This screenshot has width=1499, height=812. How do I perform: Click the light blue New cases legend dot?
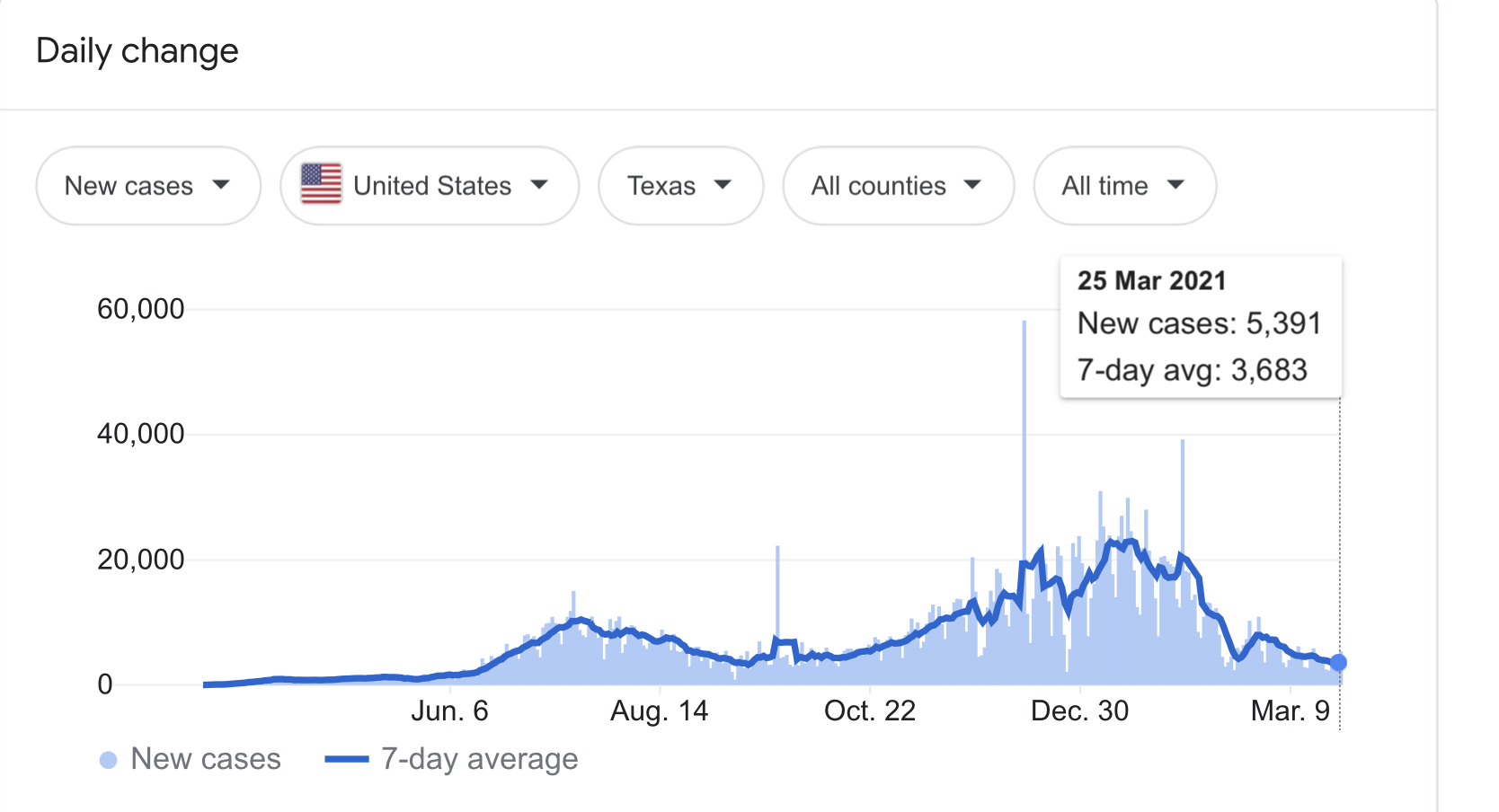click(109, 760)
